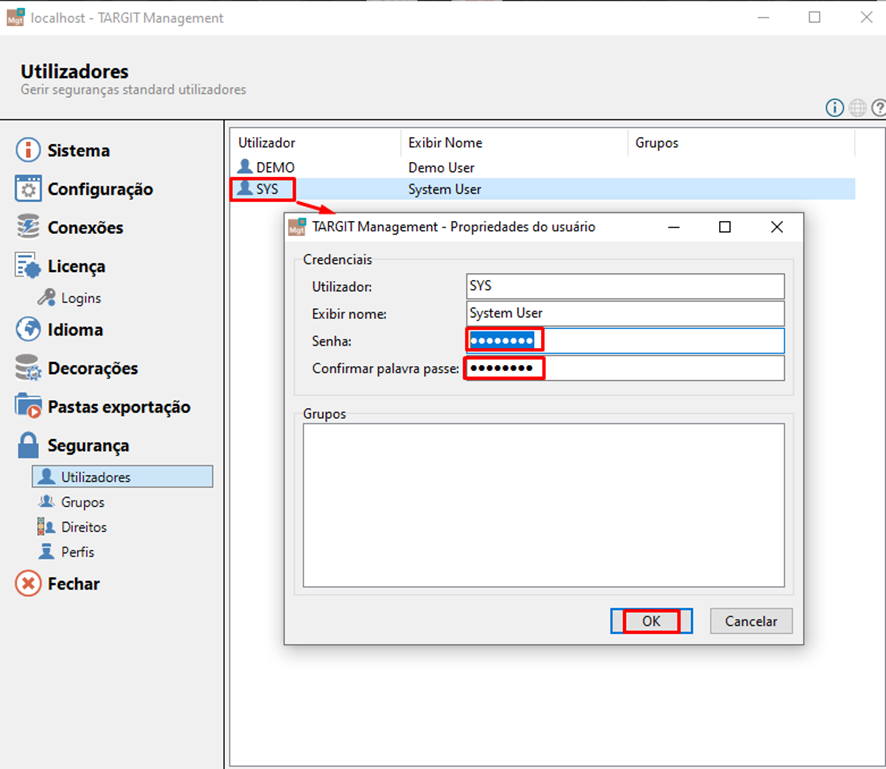This screenshot has height=769, width=886.
Task: Close the Propriedades do usuário dialog
Action: point(777,227)
